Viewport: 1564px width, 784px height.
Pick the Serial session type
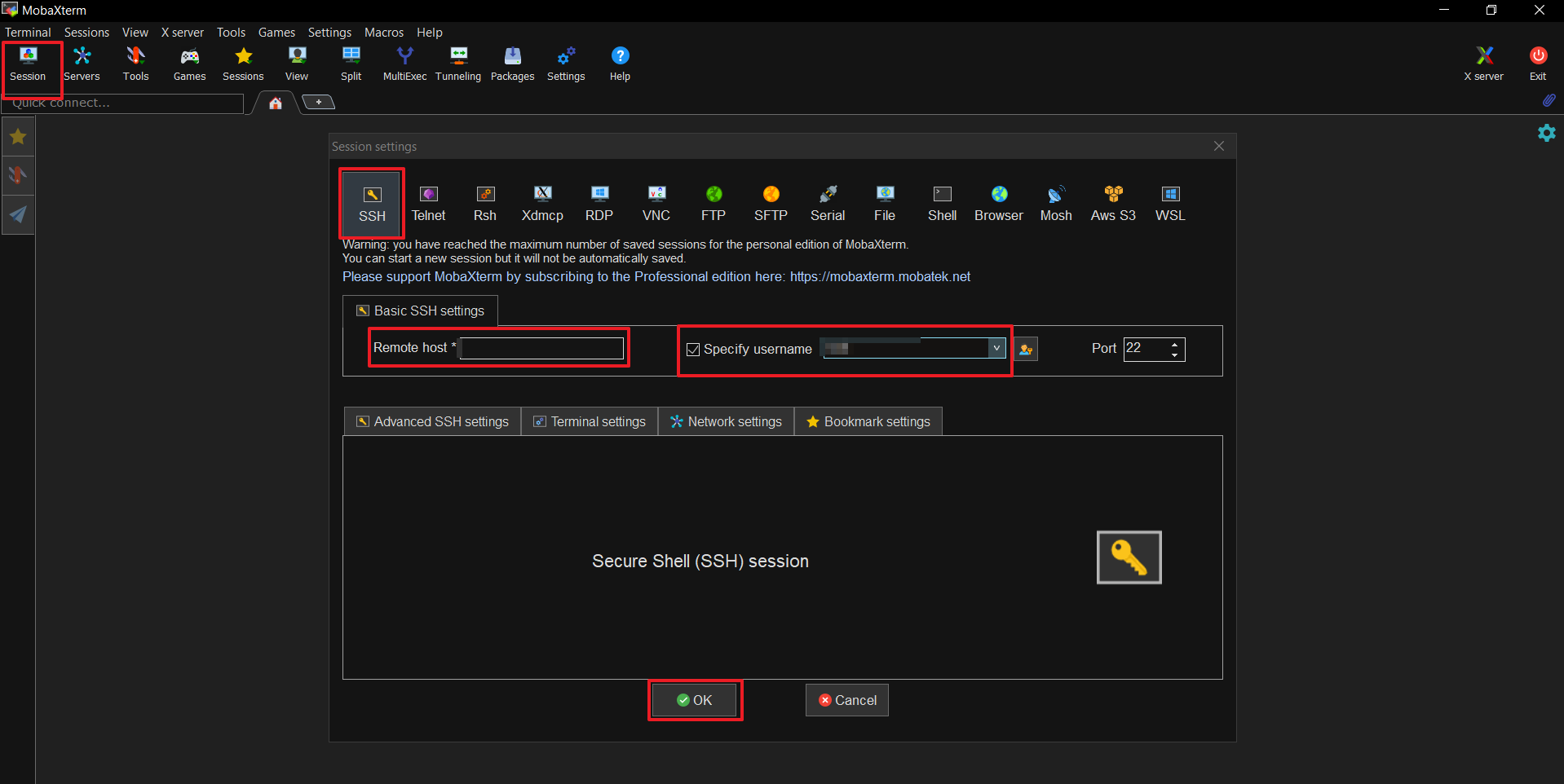(827, 203)
